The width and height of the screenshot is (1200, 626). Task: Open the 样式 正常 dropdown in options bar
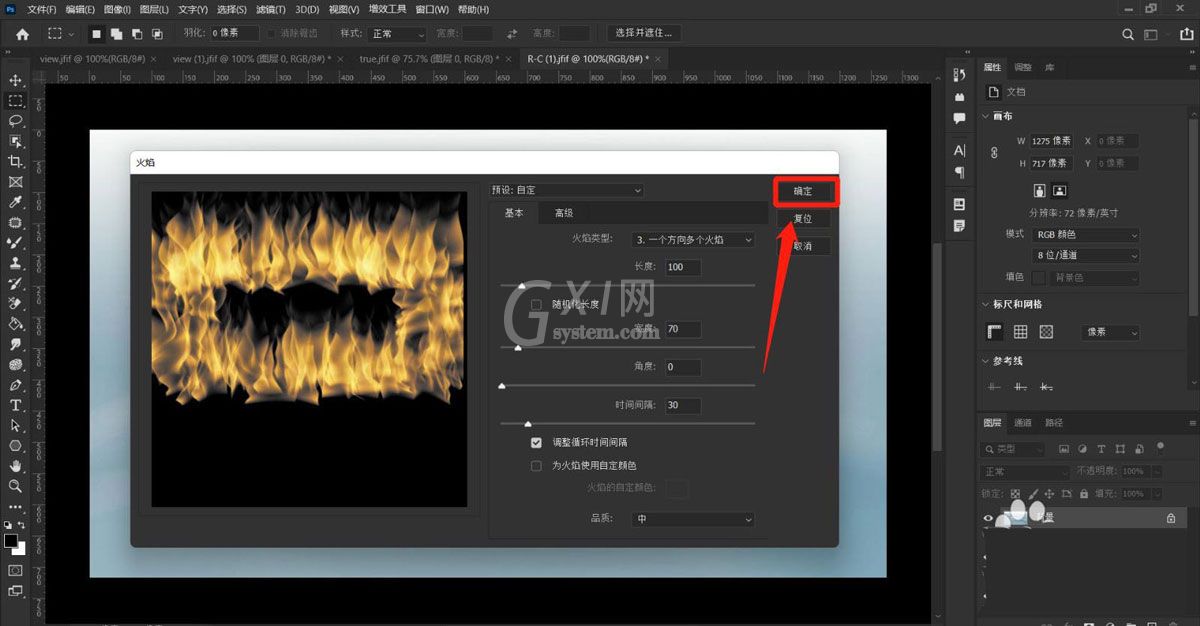click(x=398, y=34)
